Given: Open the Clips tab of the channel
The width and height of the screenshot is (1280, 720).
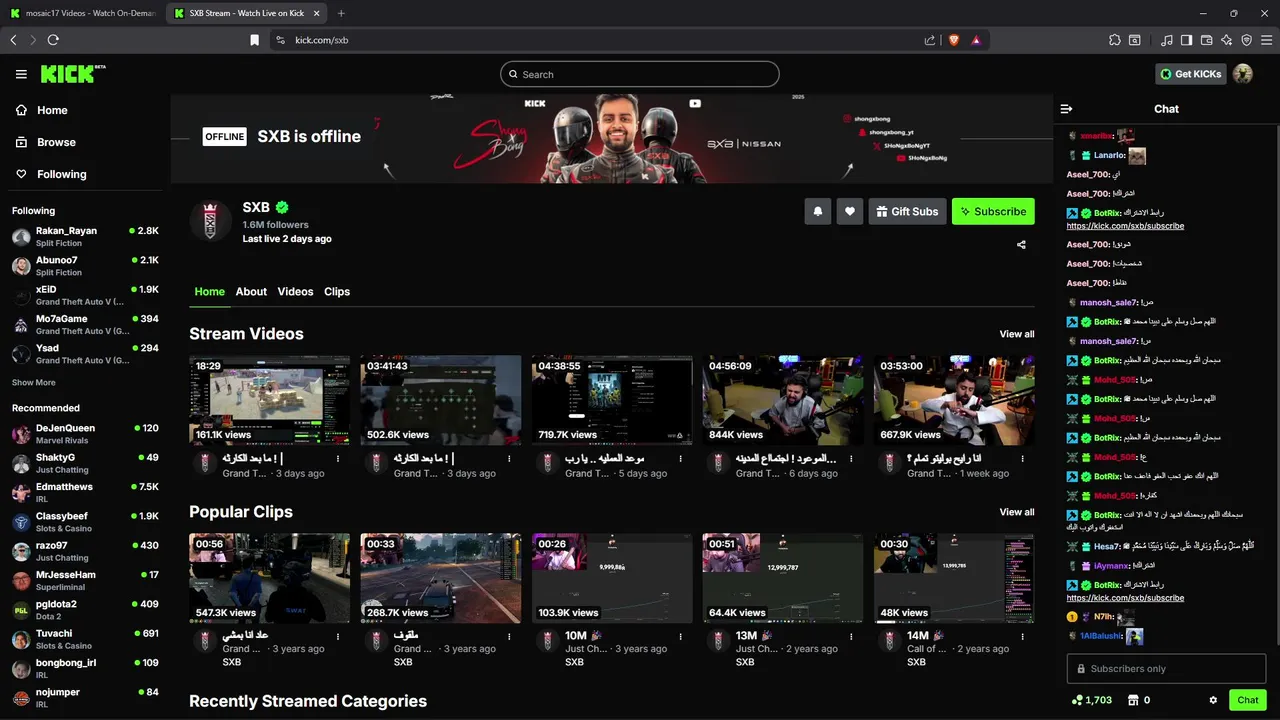Looking at the screenshot, I should pos(337,291).
